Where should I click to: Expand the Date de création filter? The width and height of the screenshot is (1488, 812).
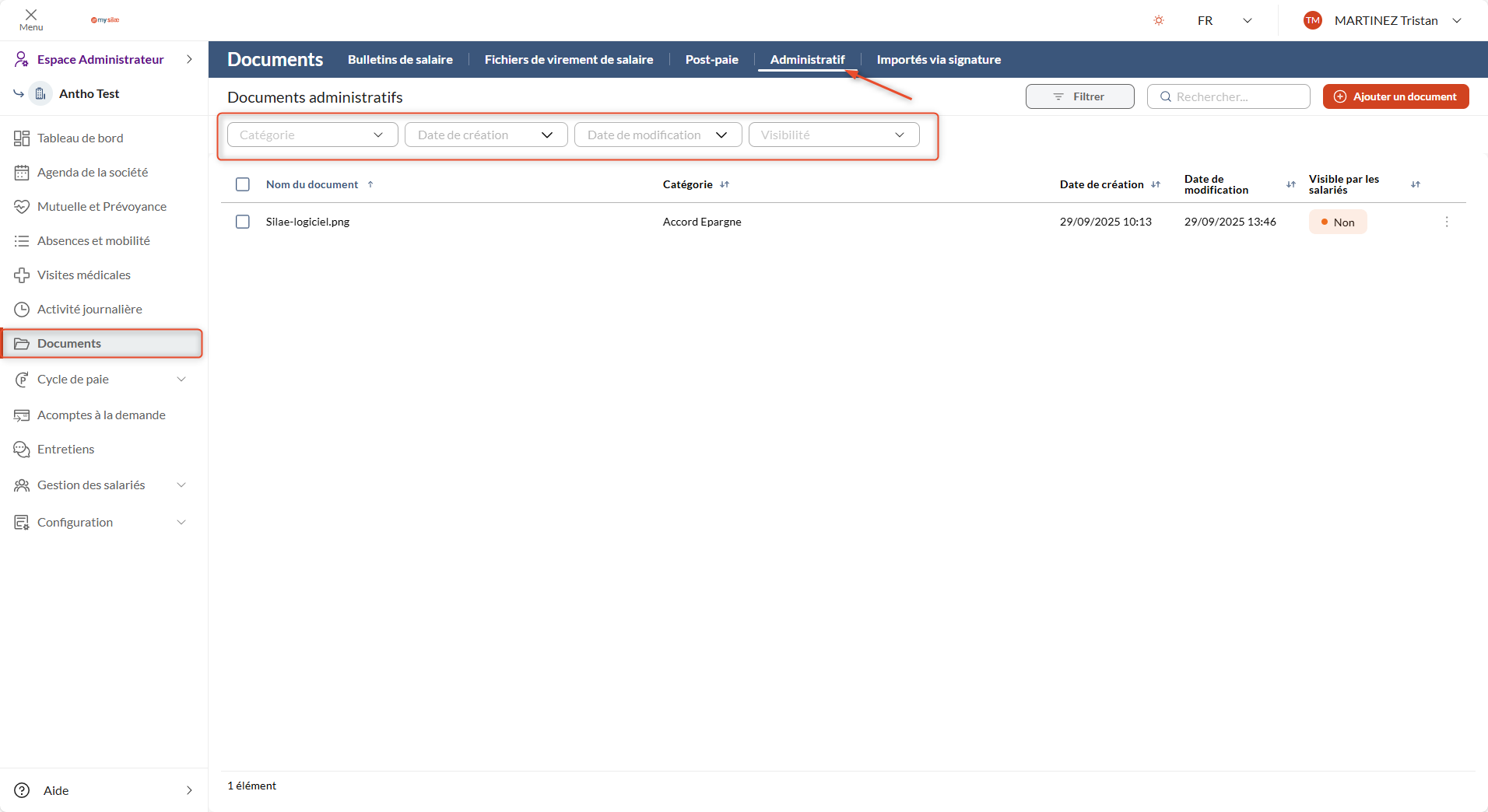[485, 134]
